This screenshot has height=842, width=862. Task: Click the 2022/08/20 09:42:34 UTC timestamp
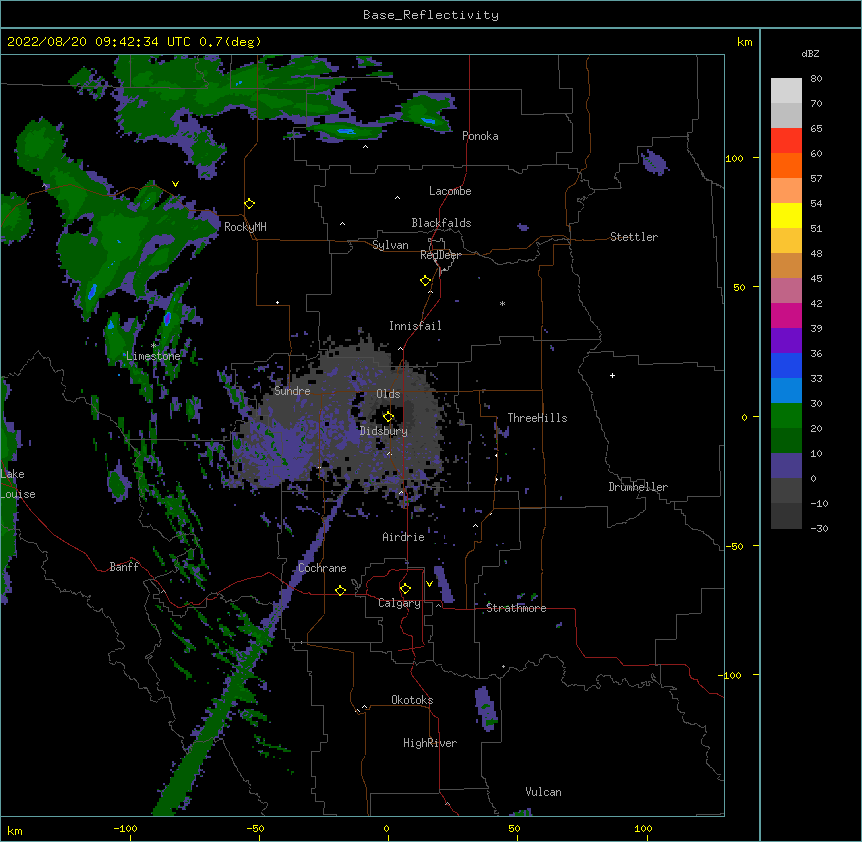98,42
